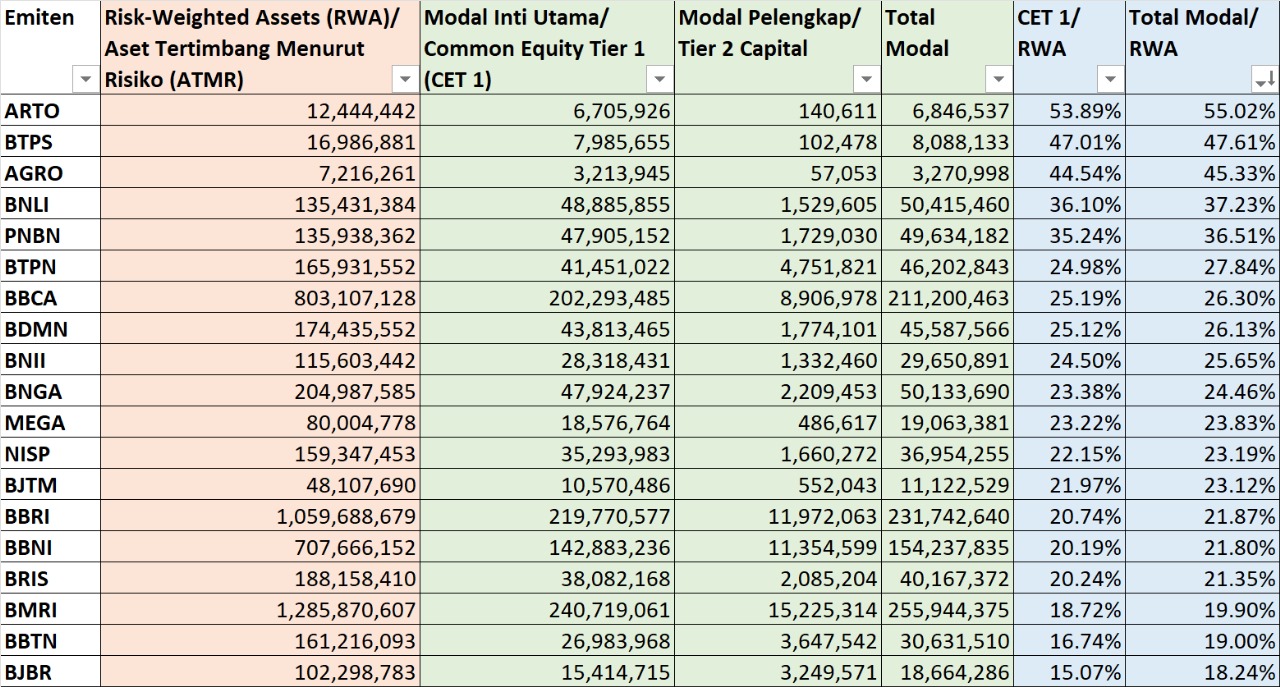Viewport: 1280px width, 687px height.
Task: Open the Emiten column filter dropdown
Action: [86, 79]
